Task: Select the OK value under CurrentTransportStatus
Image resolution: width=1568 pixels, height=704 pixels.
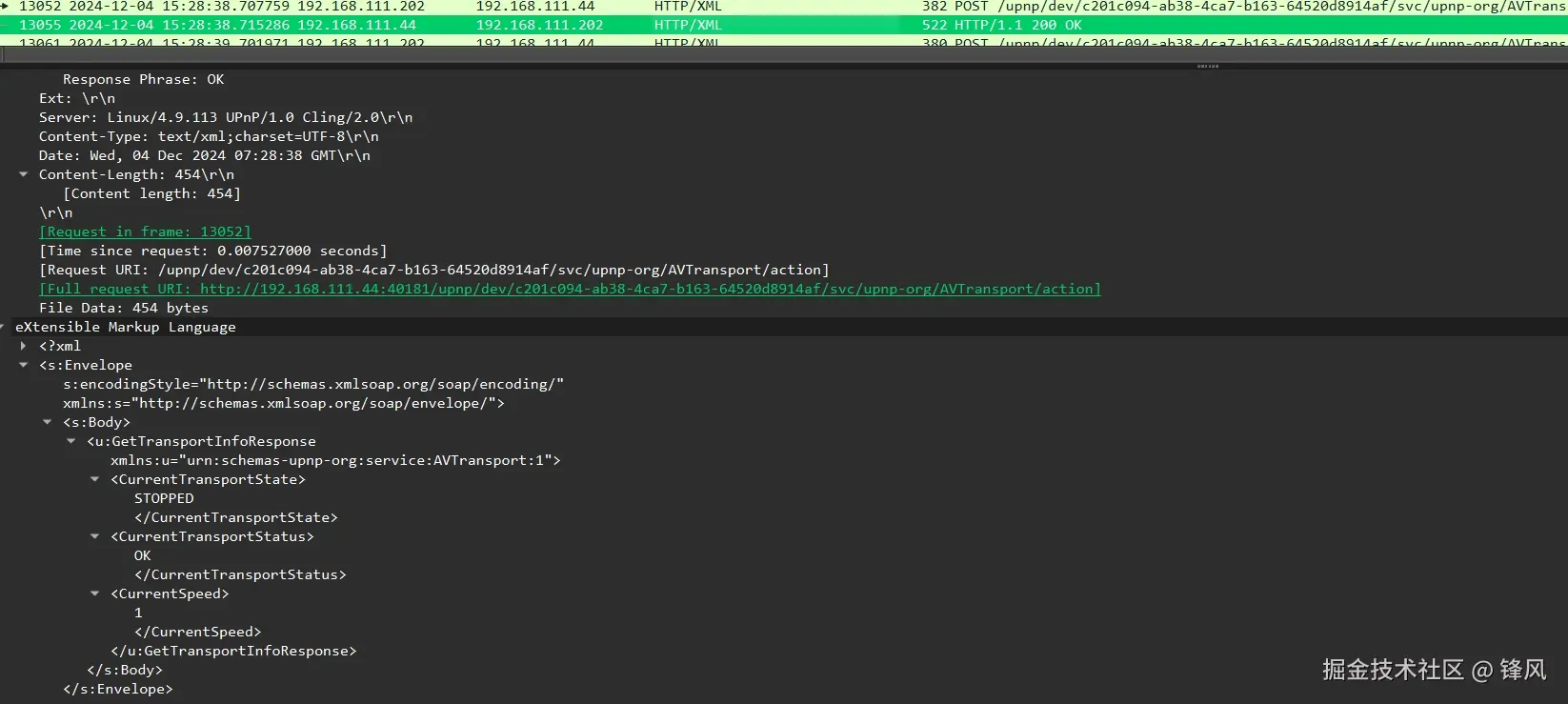Action: pos(143,555)
